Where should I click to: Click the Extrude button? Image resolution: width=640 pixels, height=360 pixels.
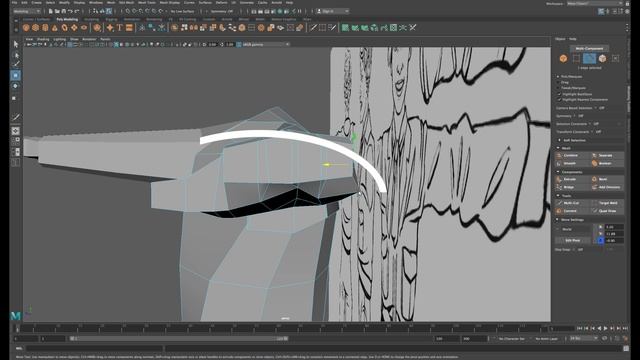(571, 179)
